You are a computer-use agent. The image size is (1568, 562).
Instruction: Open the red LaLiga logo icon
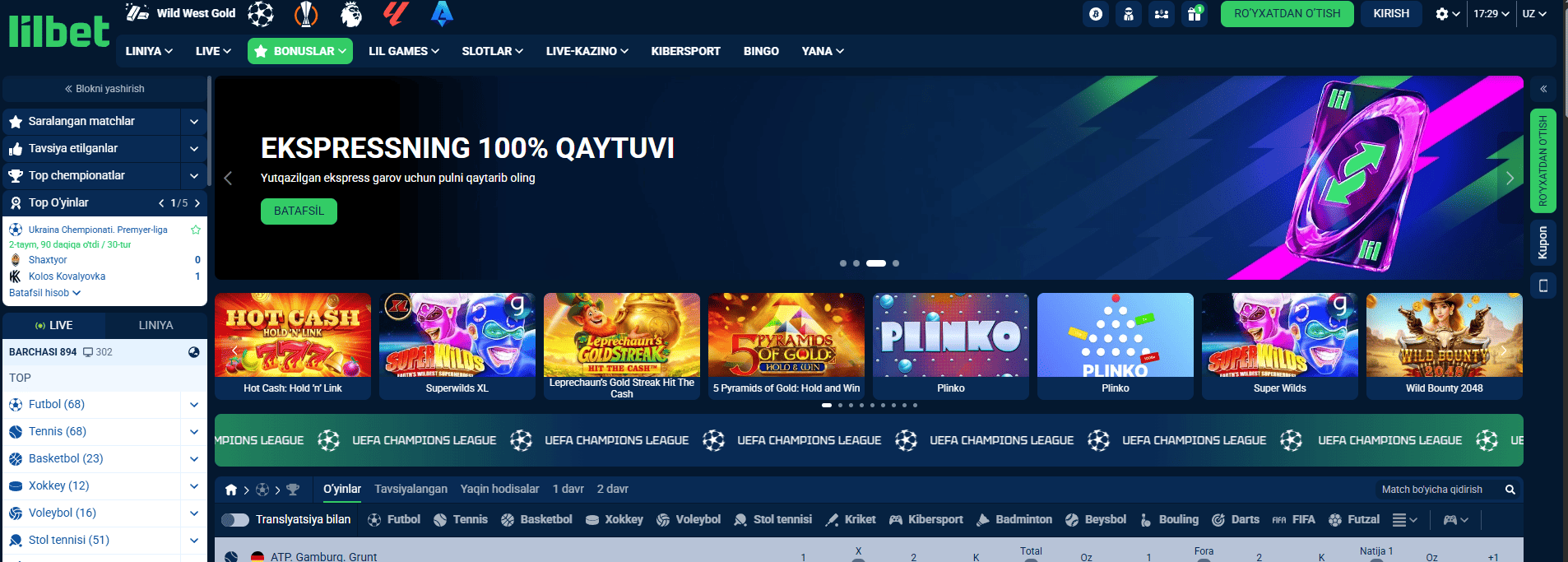397,13
